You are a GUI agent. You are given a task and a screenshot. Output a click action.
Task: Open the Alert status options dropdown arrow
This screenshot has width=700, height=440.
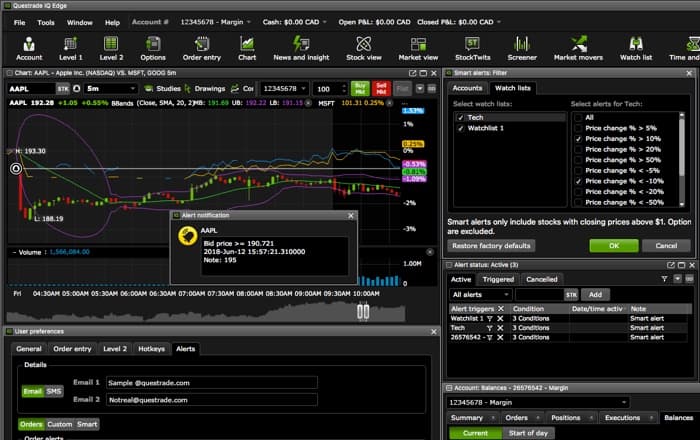pyautogui.click(x=677, y=279)
